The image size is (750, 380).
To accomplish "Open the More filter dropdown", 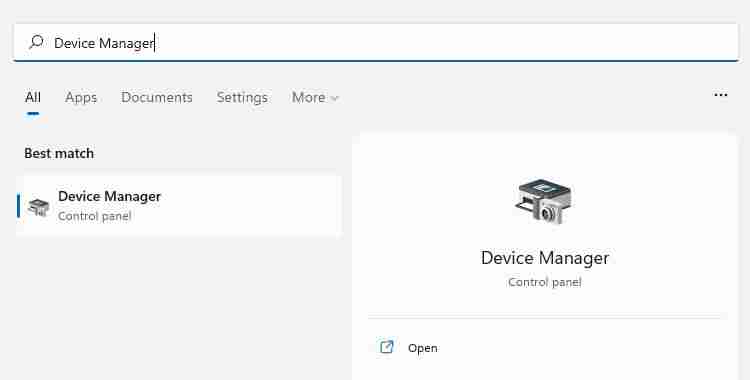I will coord(315,98).
